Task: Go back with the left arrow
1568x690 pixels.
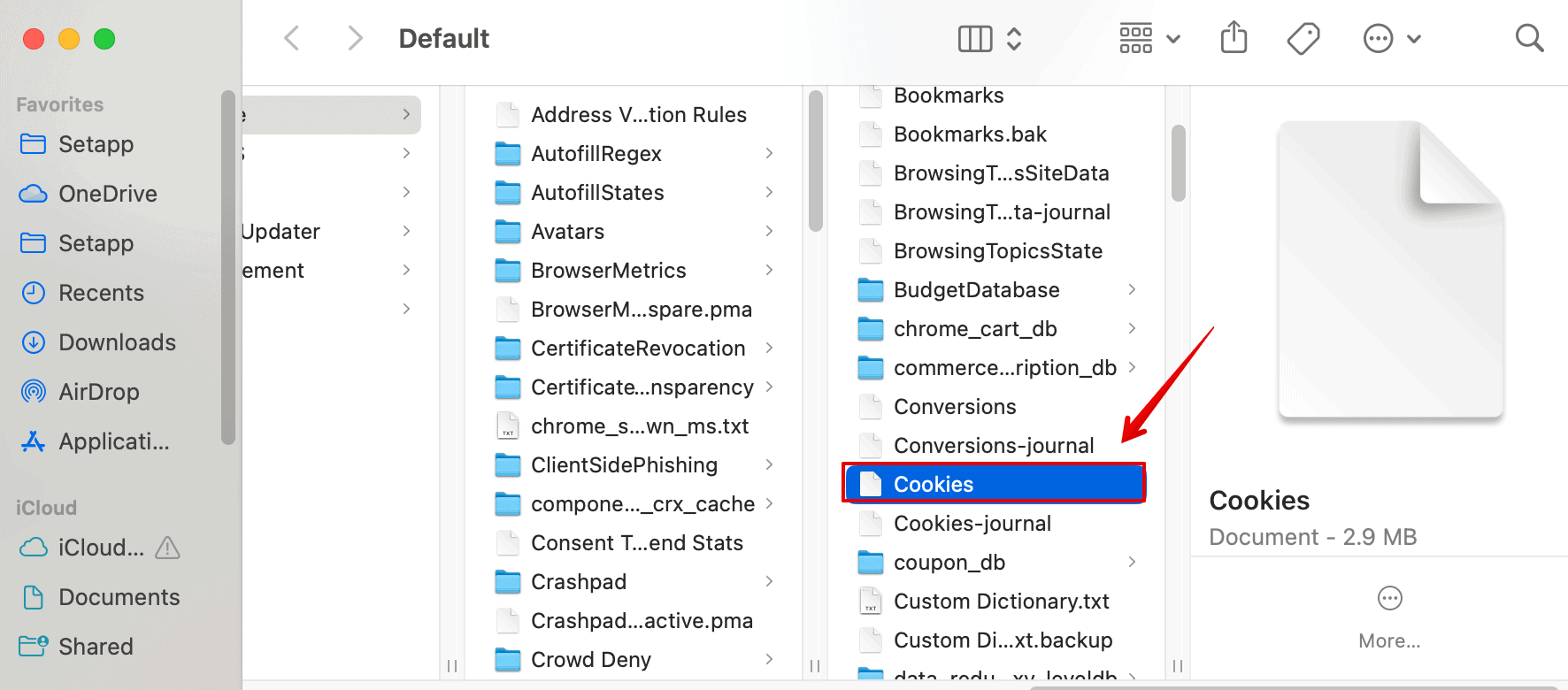Action: click(292, 39)
